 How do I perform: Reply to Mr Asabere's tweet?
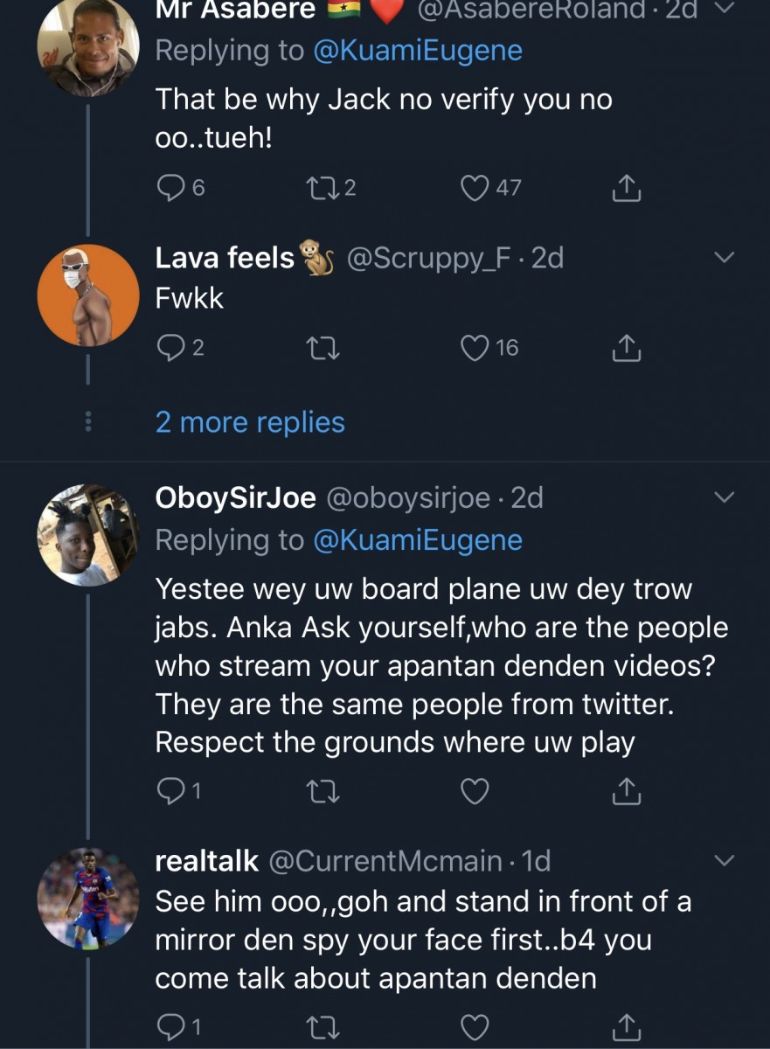click(169, 187)
